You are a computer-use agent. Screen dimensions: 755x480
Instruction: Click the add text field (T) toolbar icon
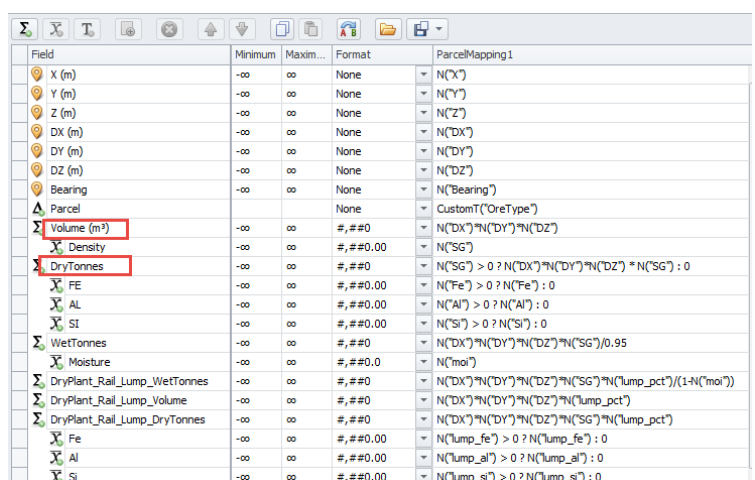click(x=87, y=30)
